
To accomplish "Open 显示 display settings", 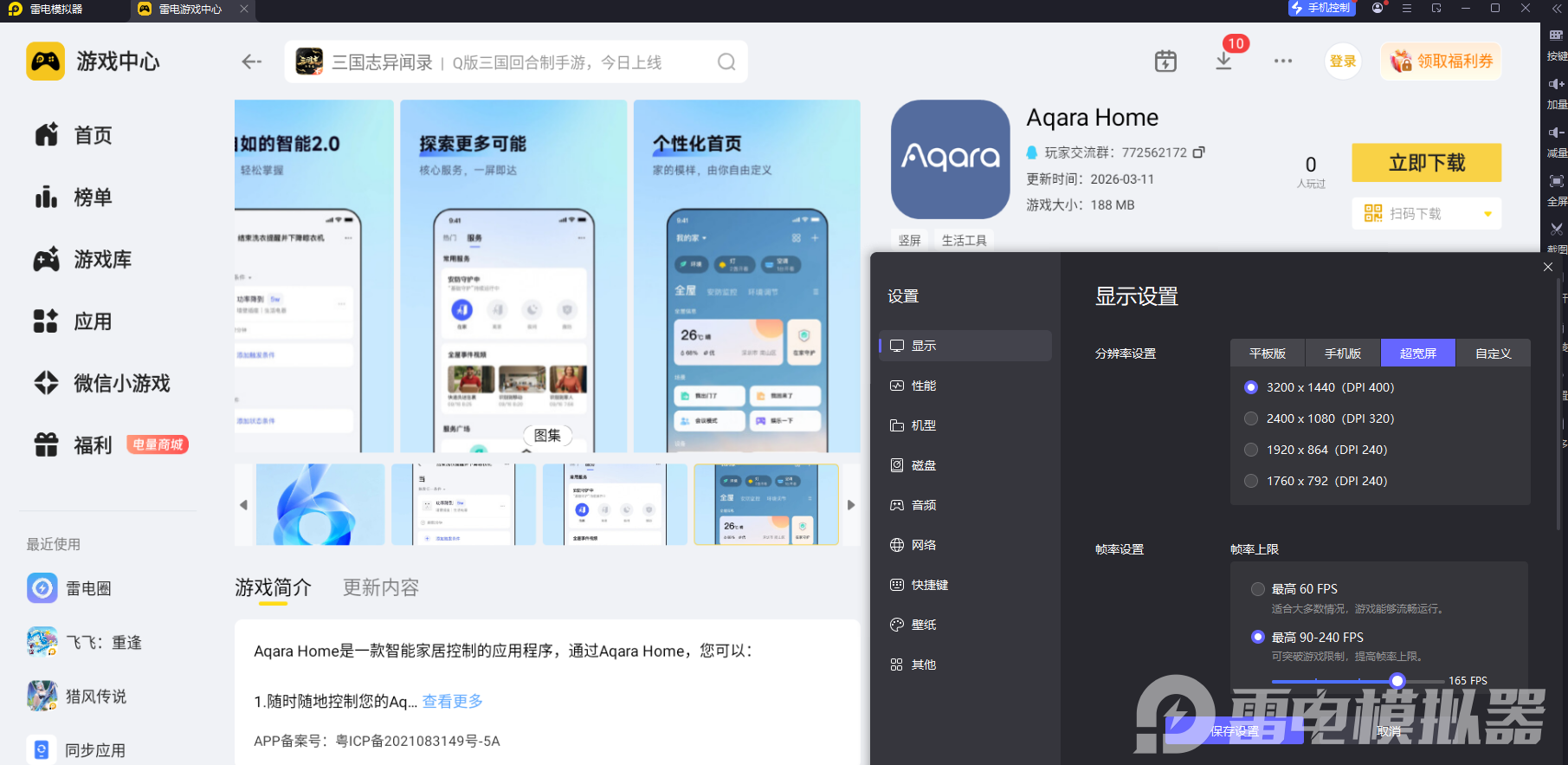I will pos(965,346).
